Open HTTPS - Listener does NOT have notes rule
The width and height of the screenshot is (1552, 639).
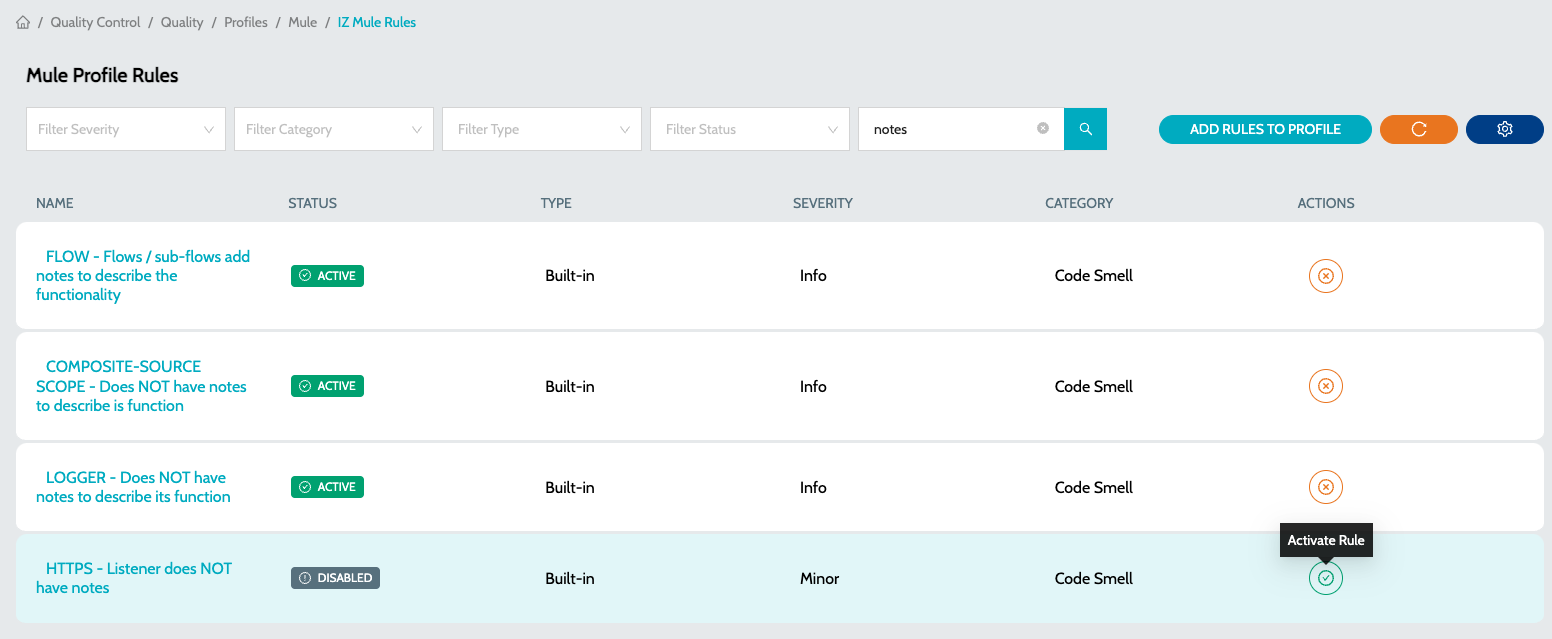[x=134, y=578]
